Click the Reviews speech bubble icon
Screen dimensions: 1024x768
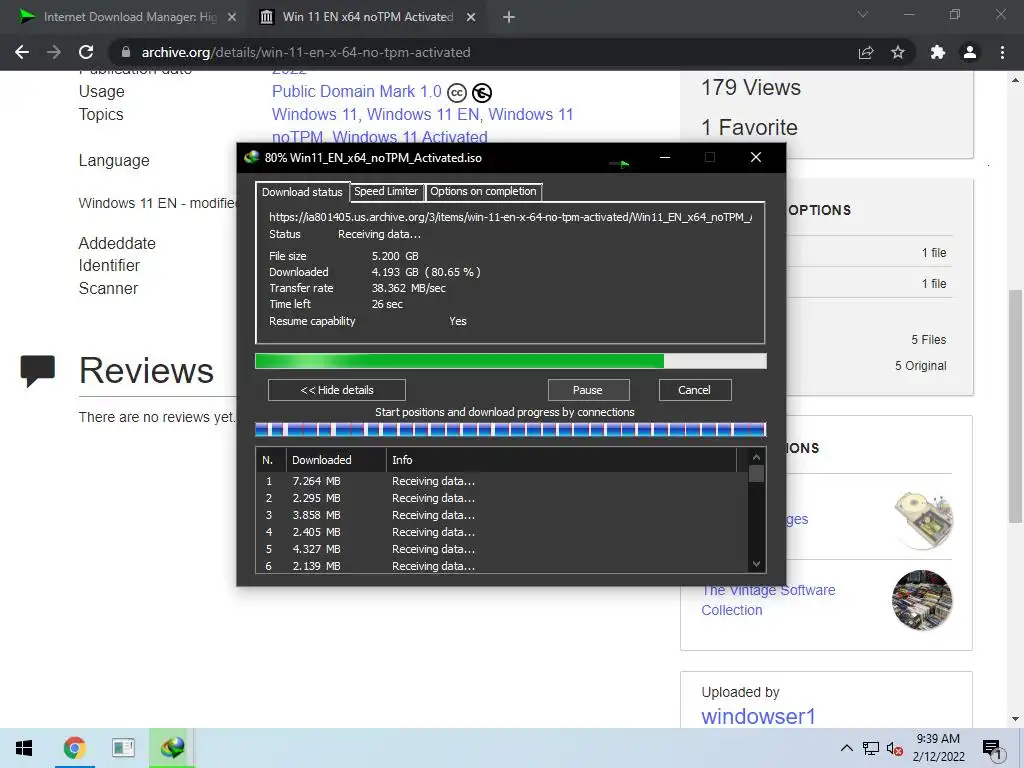pos(37,370)
